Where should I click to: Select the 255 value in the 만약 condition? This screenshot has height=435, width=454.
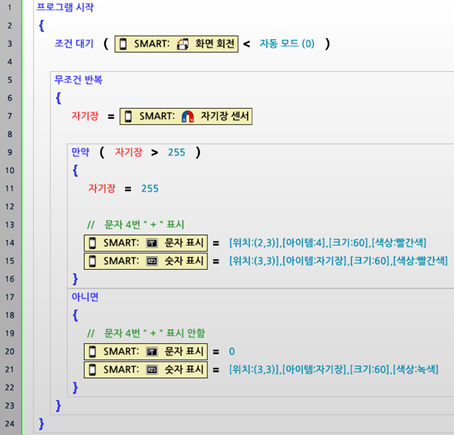pyautogui.click(x=176, y=152)
